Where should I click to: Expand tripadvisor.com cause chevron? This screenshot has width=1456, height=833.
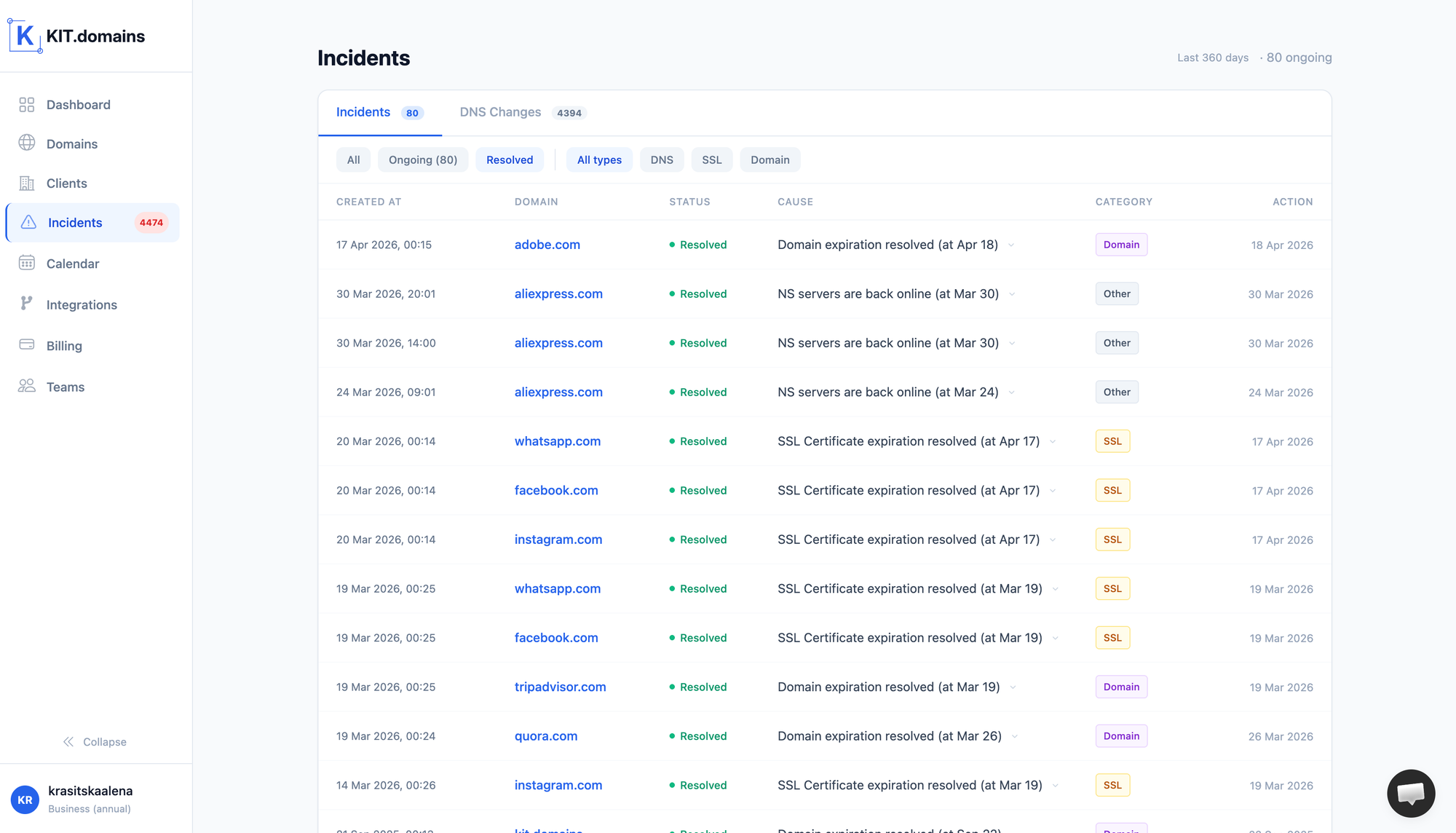[x=1013, y=687]
